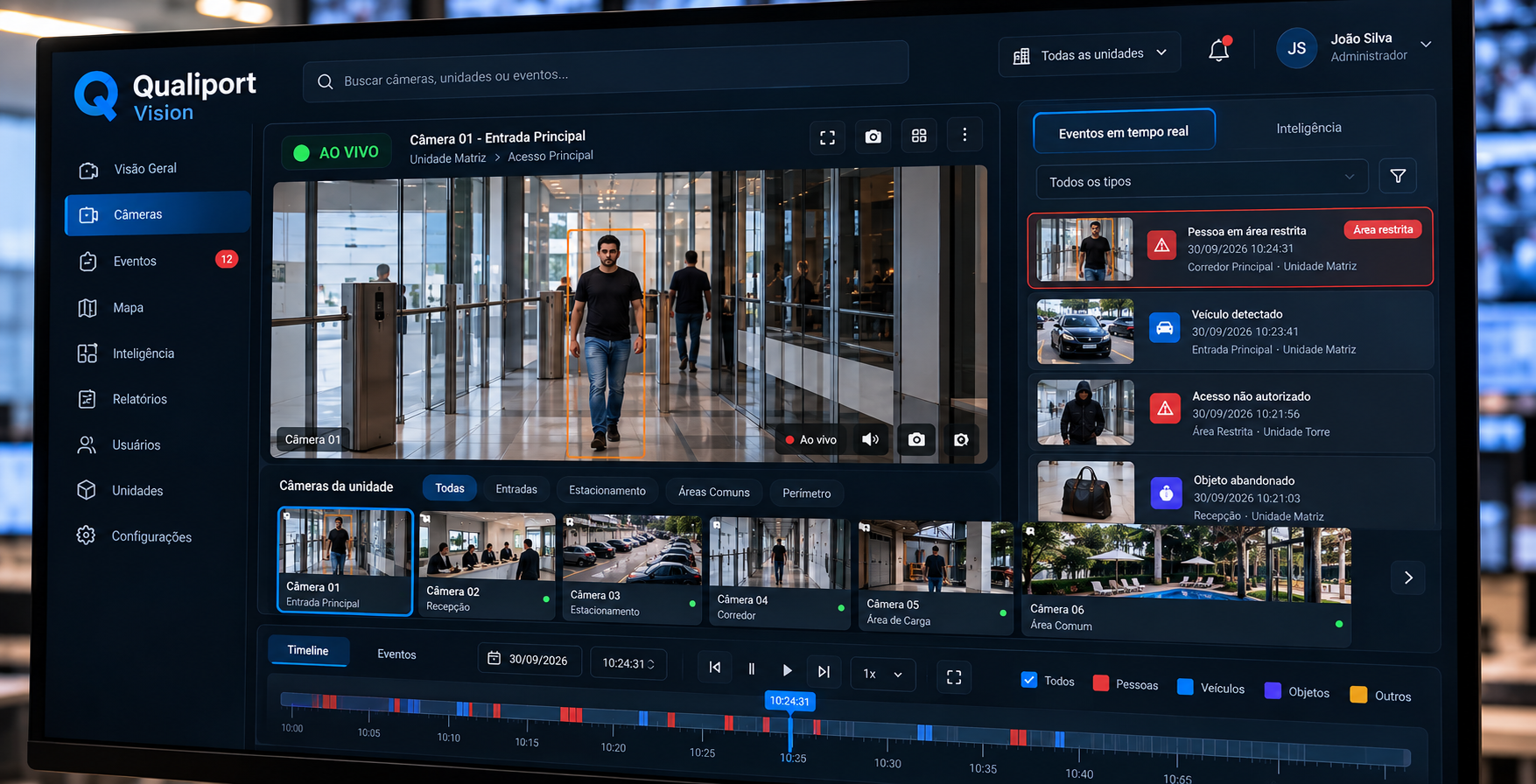The image size is (1536, 784).
Task: Click the 10:24:31 timeline playhead marker
Action: 789,701
